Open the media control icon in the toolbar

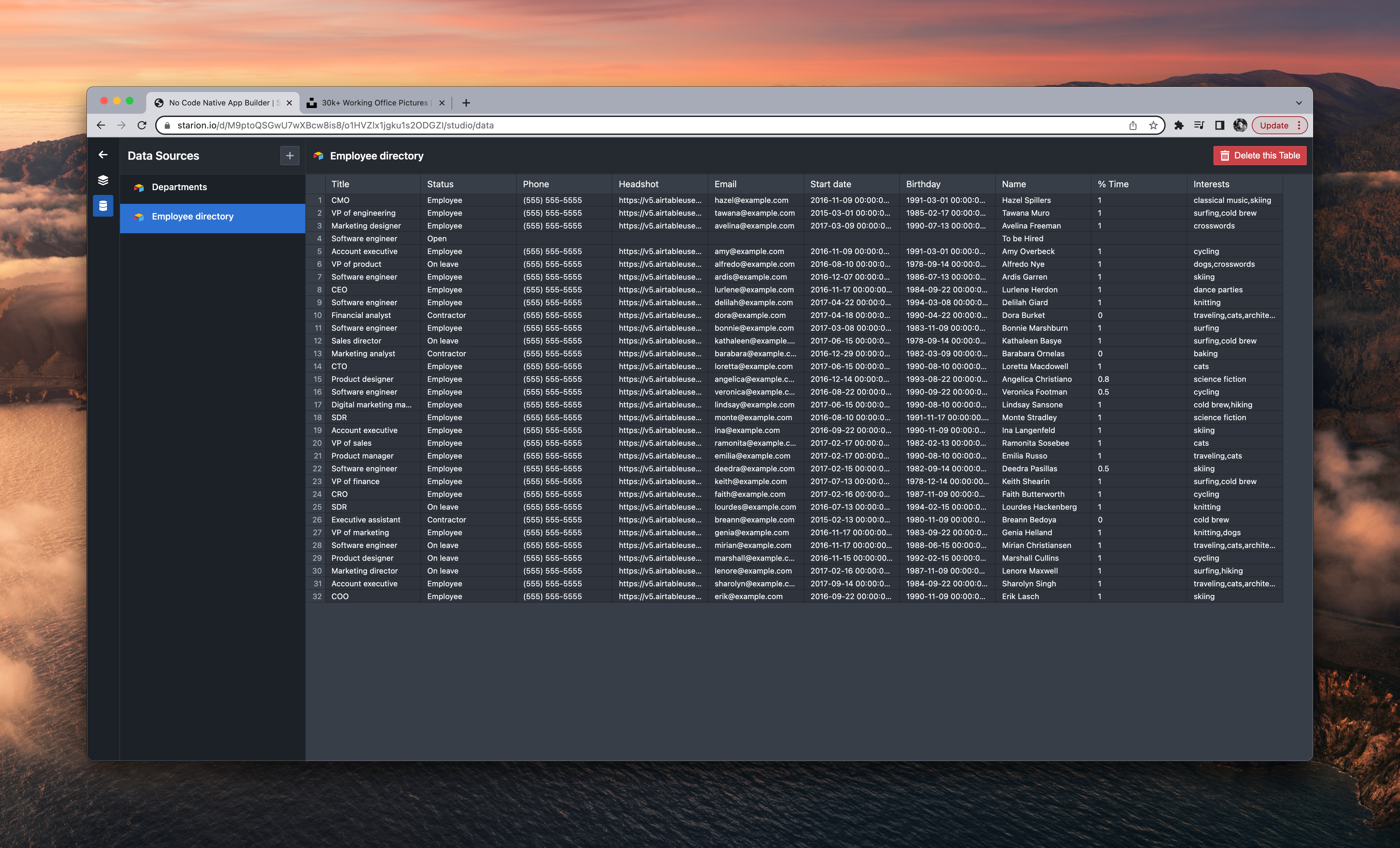pos(1199,126)
